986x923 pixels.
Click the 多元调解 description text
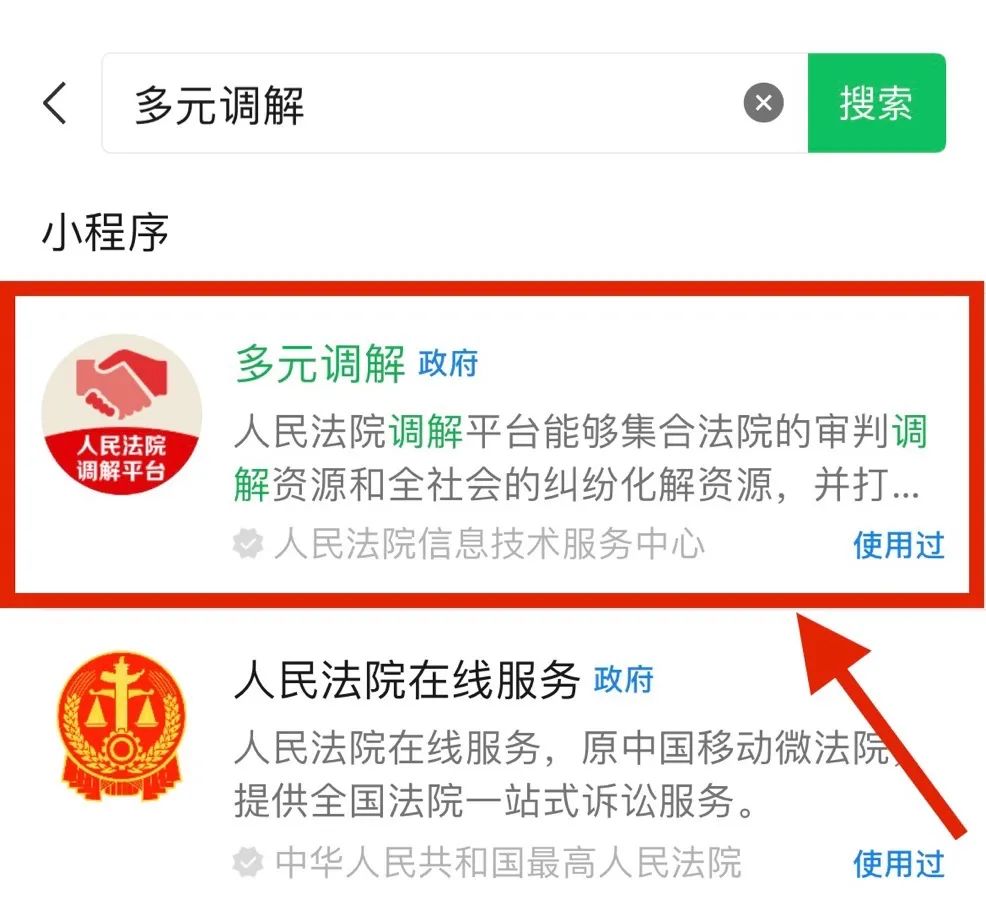(580, 458)
